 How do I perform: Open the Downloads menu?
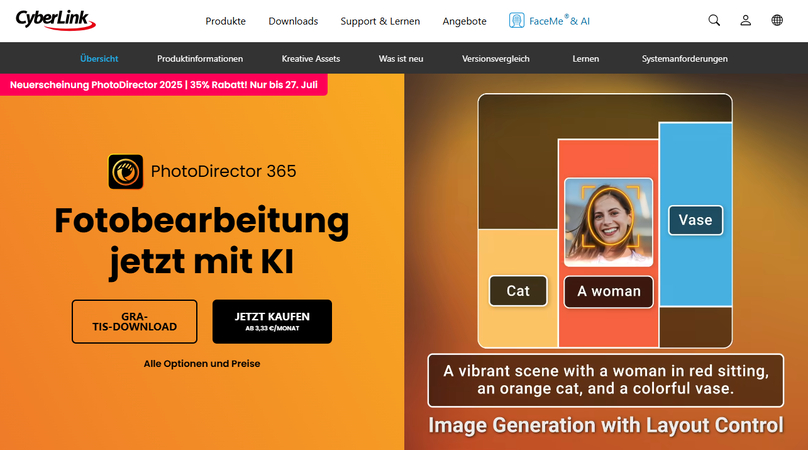pos(293,21)
